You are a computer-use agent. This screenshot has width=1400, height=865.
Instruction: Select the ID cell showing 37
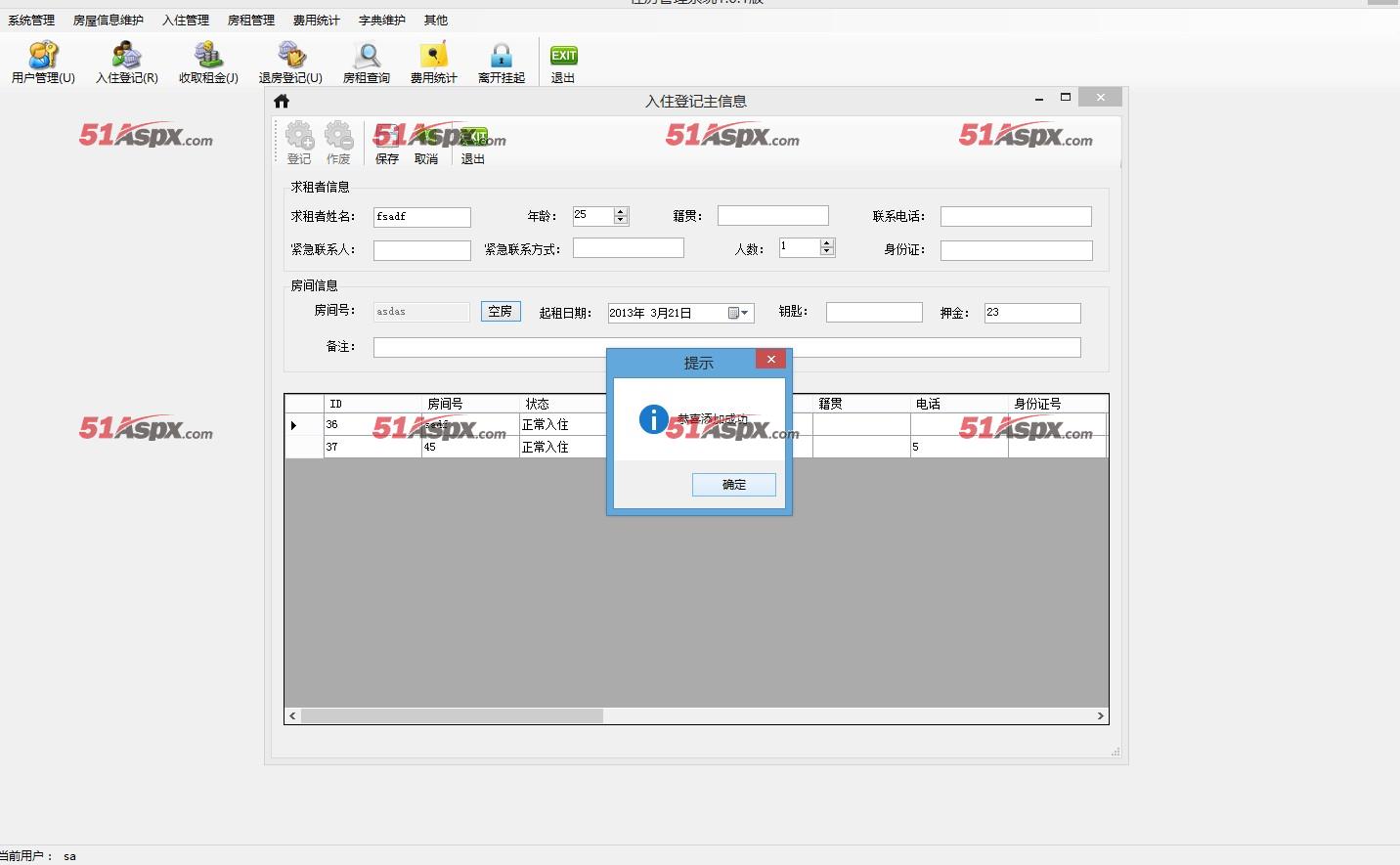pos(372,447)
